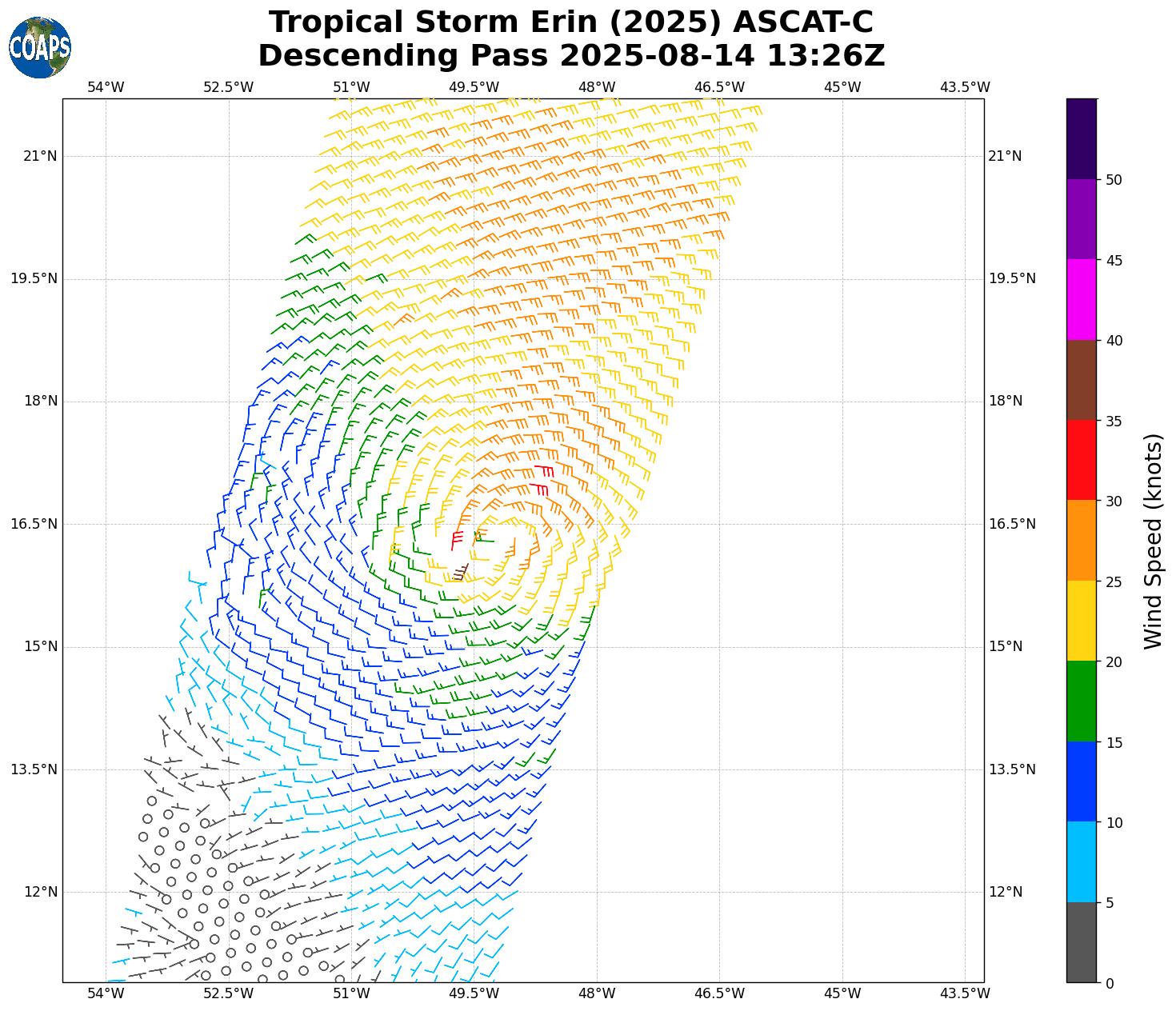Click the COAPS globe logo

tap(40, 47)
